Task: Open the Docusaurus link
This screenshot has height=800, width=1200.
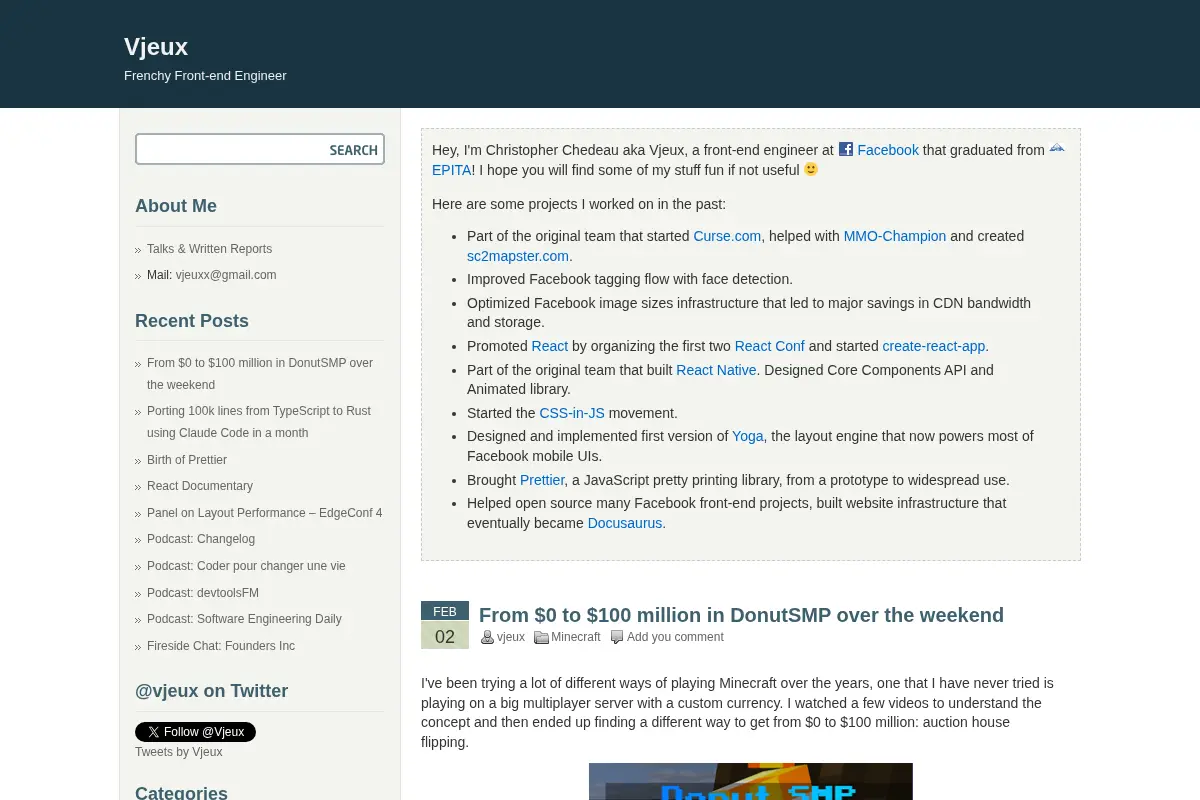Action: tap(625, 523)
